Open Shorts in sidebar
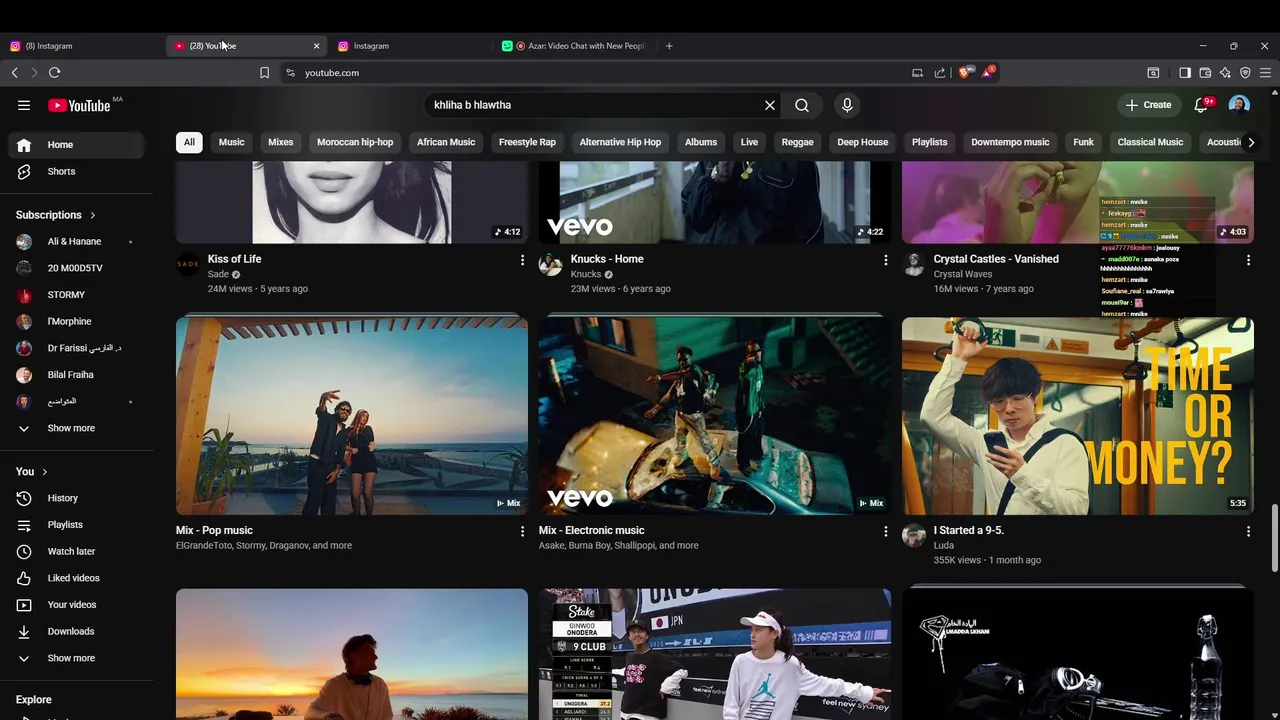Viewport: 1280px width, 720px height. (77, 172)
